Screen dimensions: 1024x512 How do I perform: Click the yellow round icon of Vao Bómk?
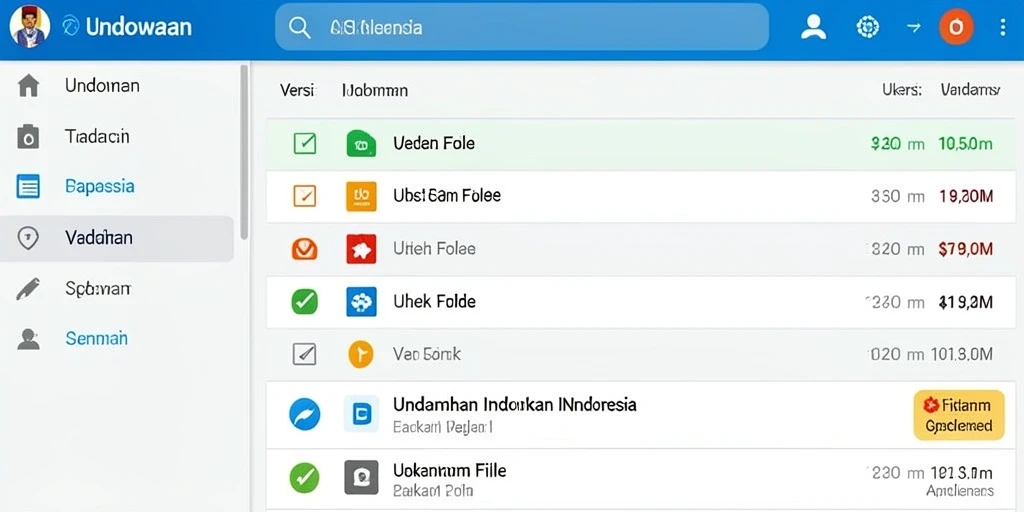pyautogui.click(x=360, y=354)
